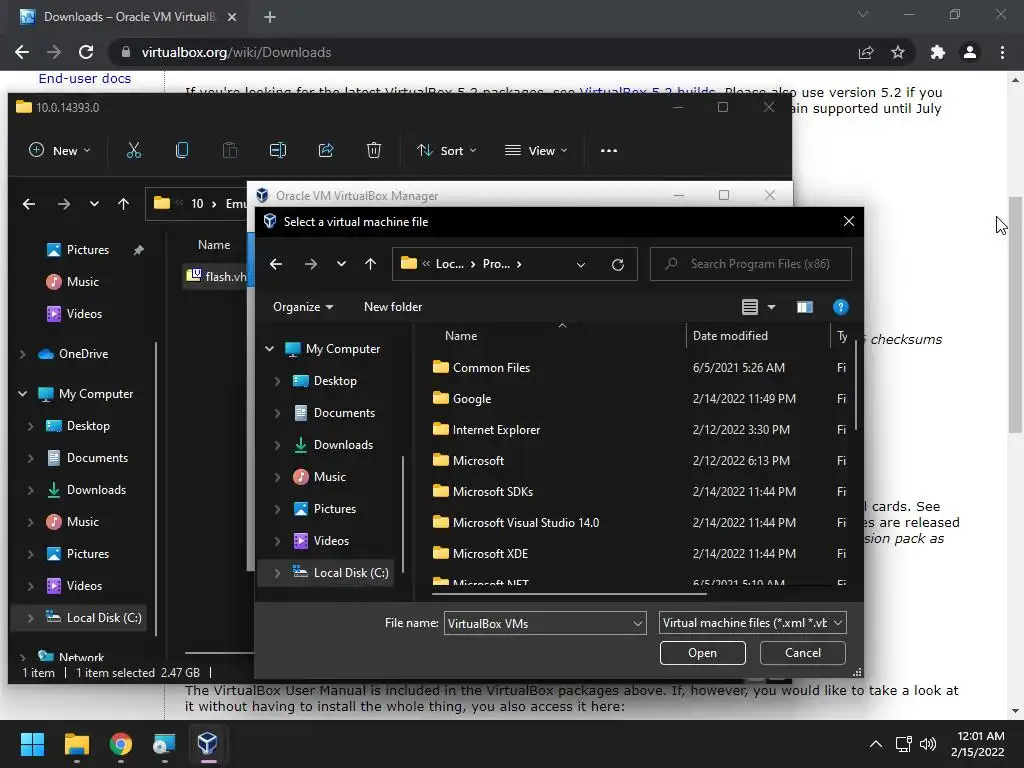Viewport: 1024px width, 768px height.
Task: Click the Delete trash icon in File Explorer
Action: tap(374, 151)
